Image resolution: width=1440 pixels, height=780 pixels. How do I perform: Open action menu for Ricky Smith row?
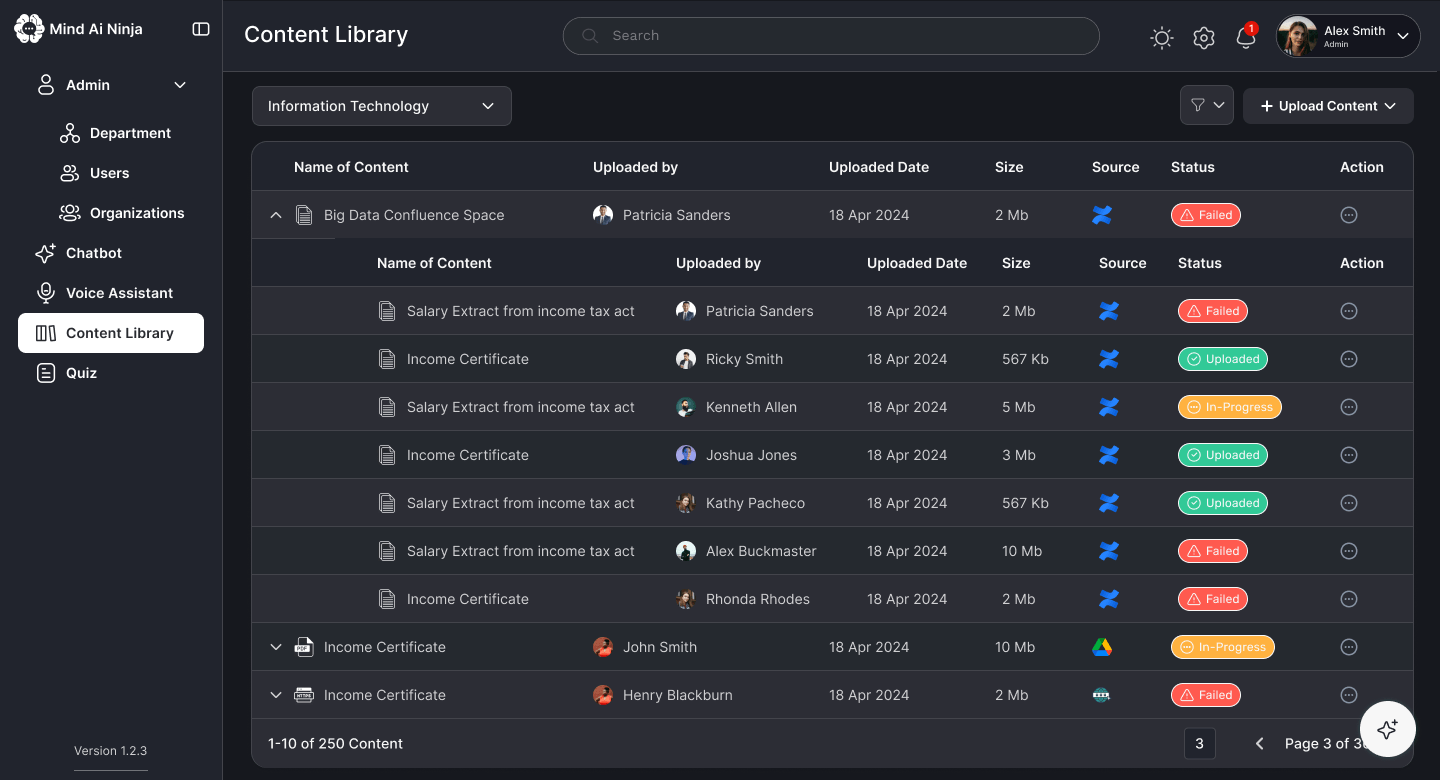click(1348, 359)
